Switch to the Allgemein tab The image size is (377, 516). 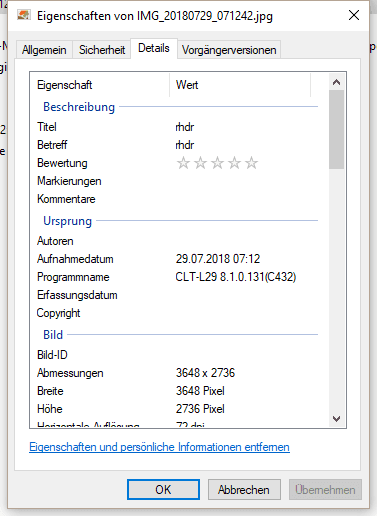pyautogui.click(x=44, y=50)
